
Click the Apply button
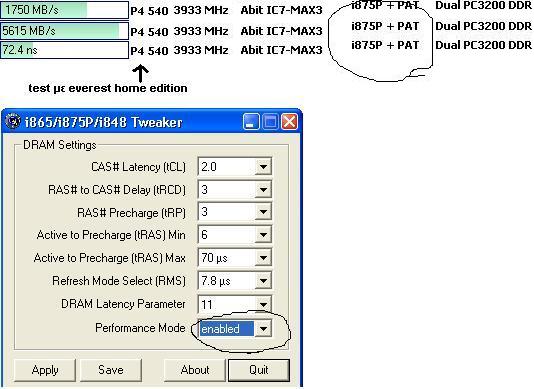(45, 370)
